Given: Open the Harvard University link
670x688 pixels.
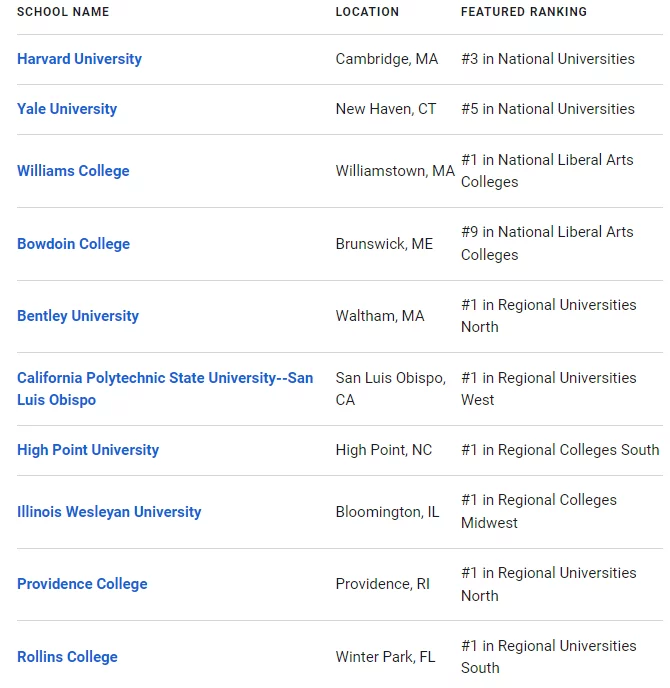Looking at the screenshot, I should click(79, 59).
